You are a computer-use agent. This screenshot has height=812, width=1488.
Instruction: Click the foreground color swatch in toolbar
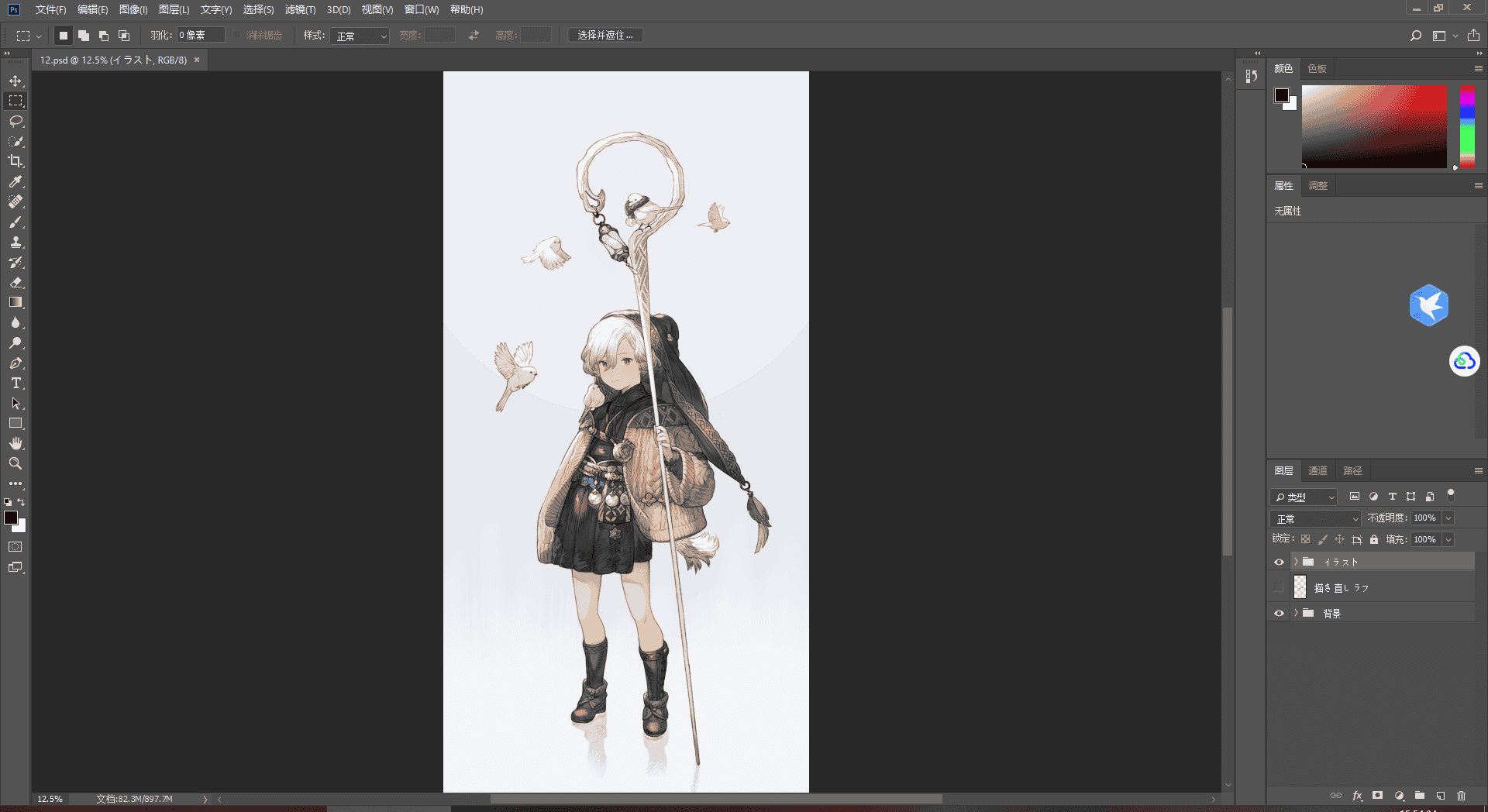(11, 518)
